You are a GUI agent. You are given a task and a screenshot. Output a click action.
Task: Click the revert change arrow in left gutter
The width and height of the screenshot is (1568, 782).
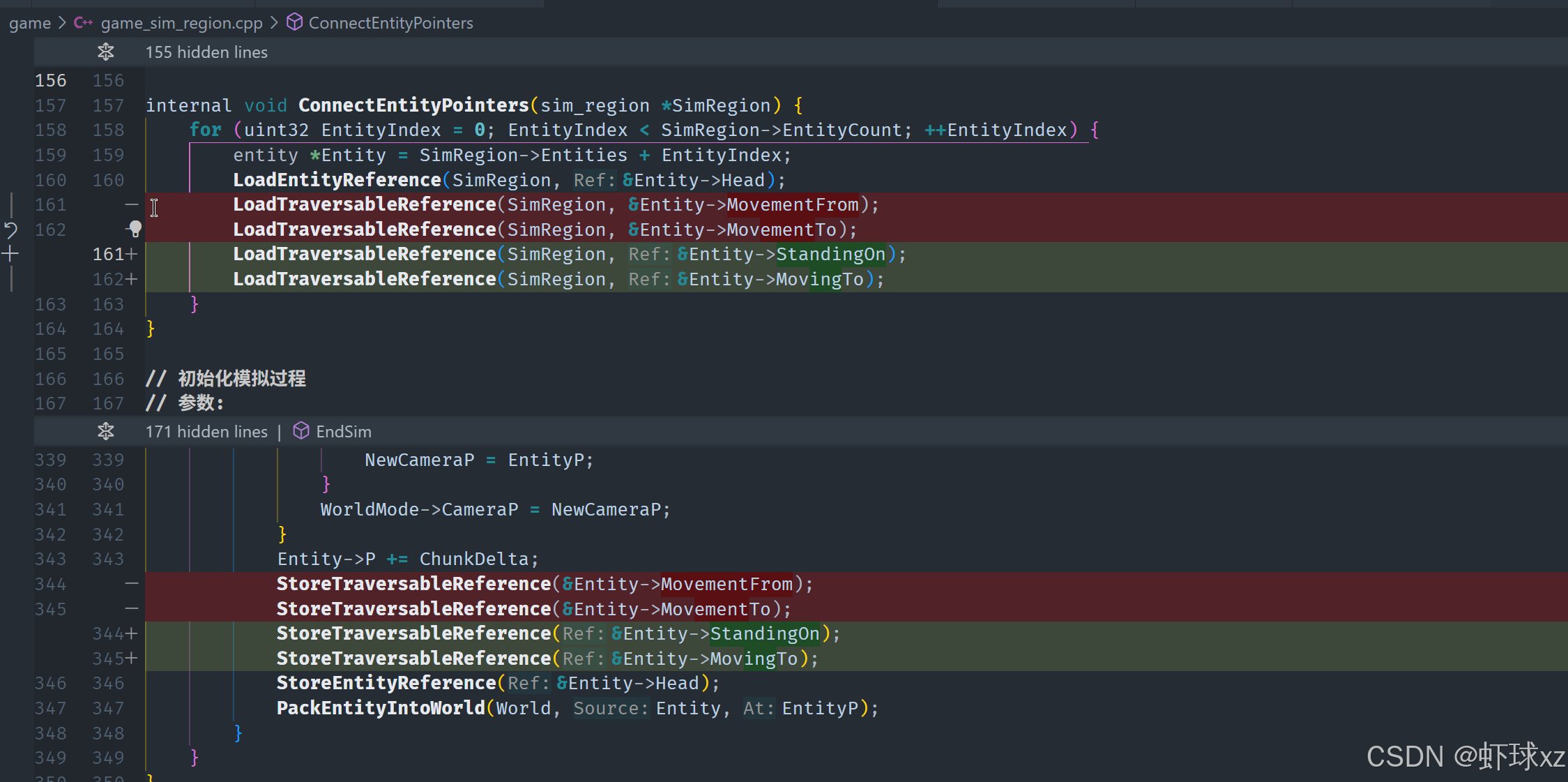tap(10, 230)
